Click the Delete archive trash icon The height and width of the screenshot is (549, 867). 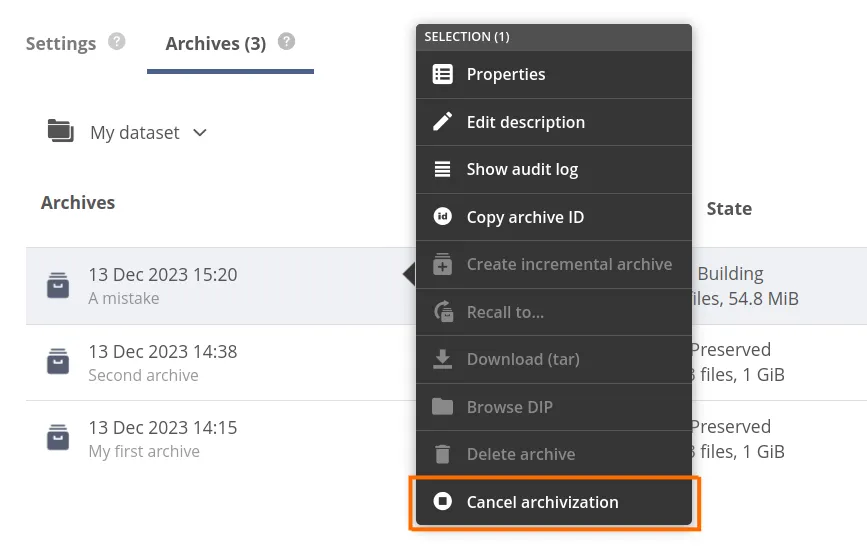tap(442, 454)
